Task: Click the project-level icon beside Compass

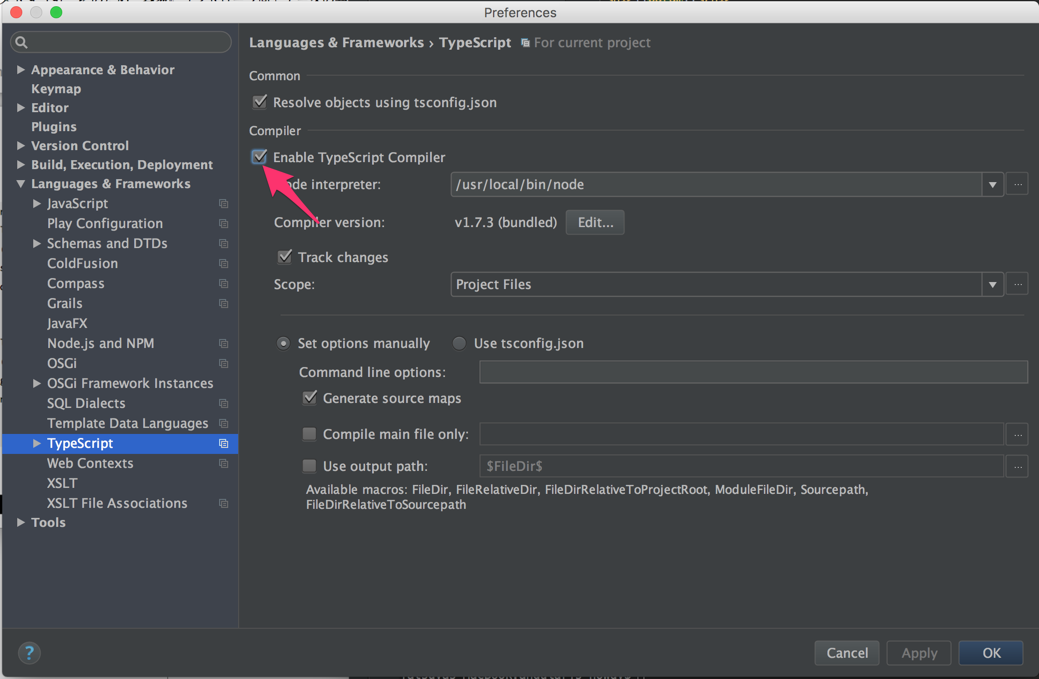Action: [x=223, y=284]
